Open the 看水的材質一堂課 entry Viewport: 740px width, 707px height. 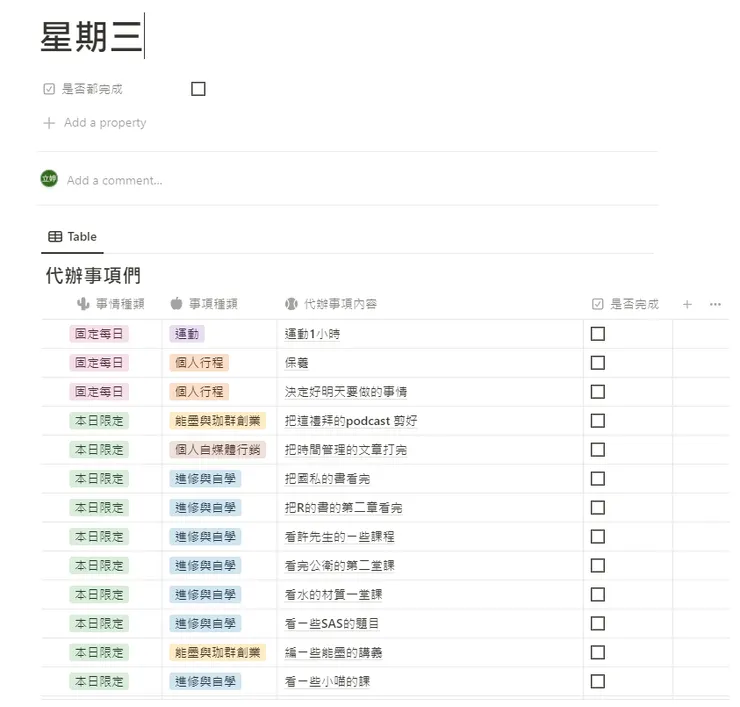(333, 595)
